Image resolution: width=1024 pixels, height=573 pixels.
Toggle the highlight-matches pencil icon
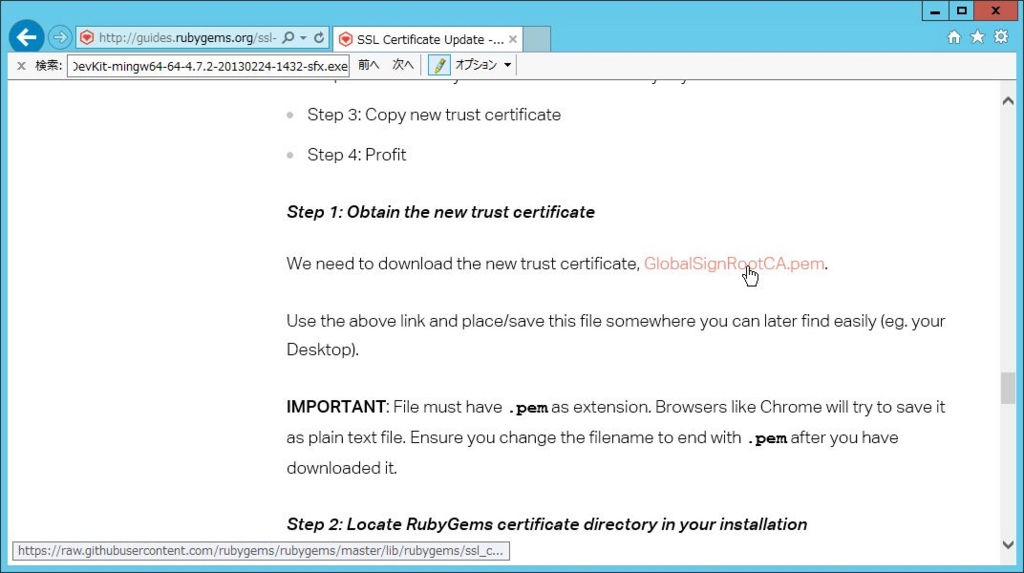click(x=439, y=65)
